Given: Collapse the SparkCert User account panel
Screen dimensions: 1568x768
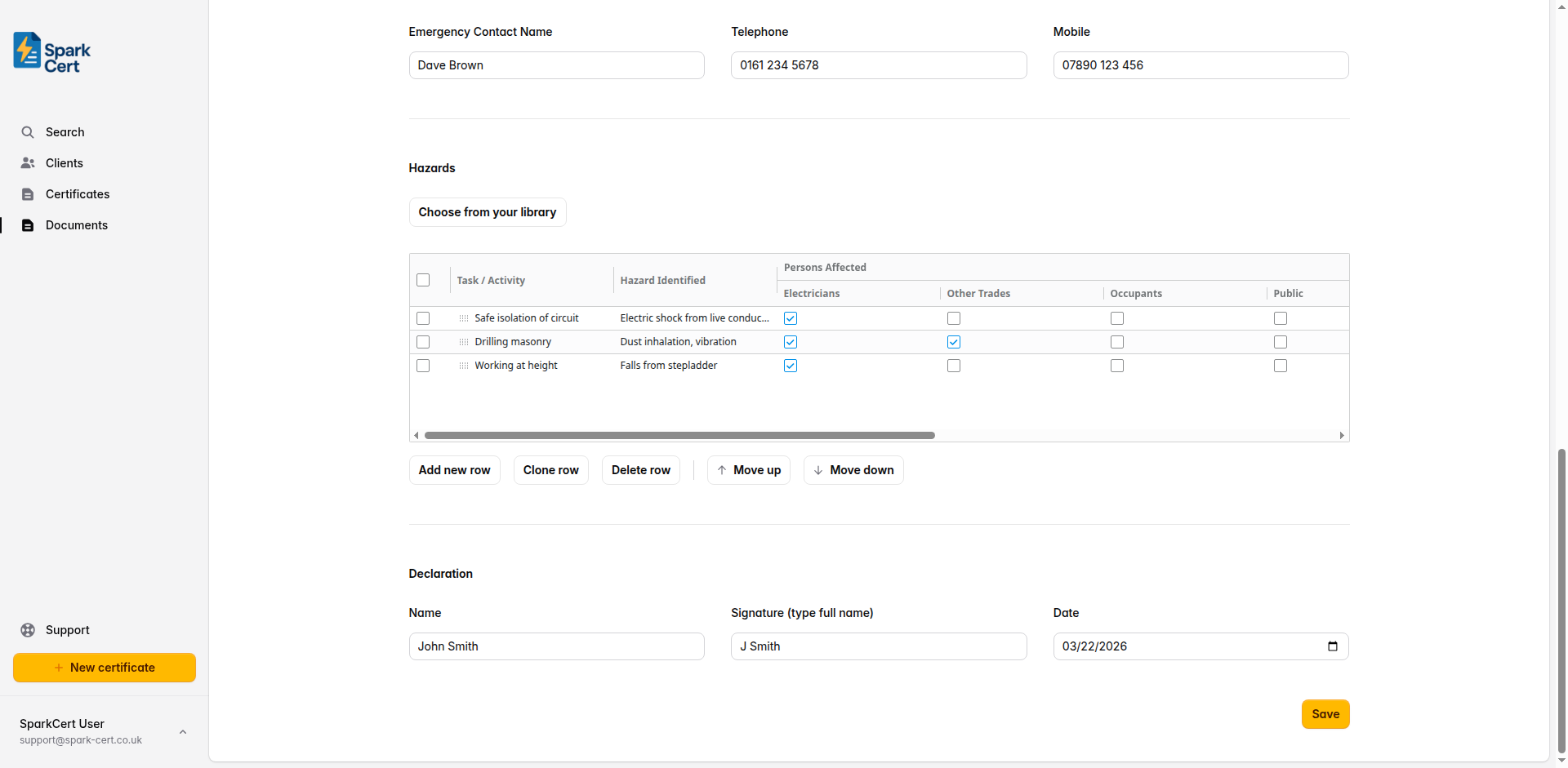Looking at the screenshot, I should click(182, 731).
